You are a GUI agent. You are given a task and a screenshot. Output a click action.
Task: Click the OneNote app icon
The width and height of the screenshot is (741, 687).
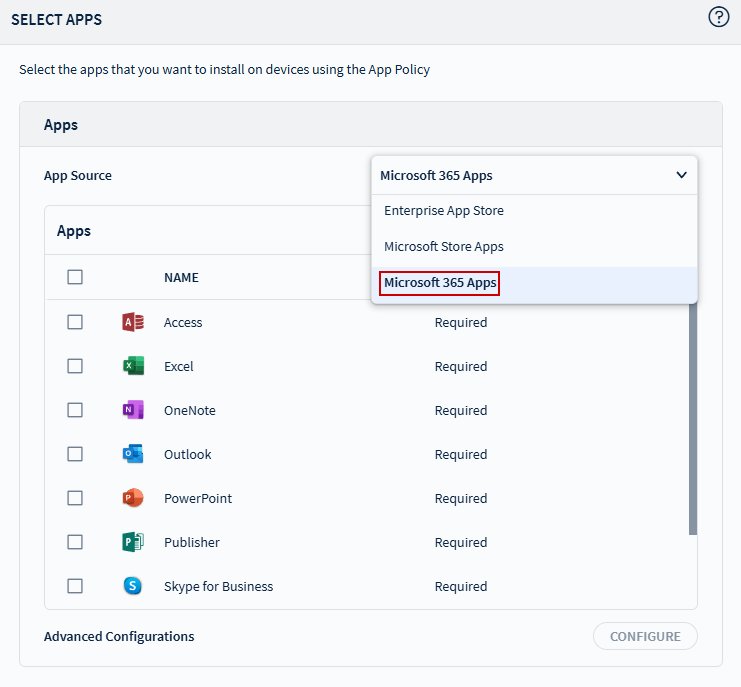point(132,410)
